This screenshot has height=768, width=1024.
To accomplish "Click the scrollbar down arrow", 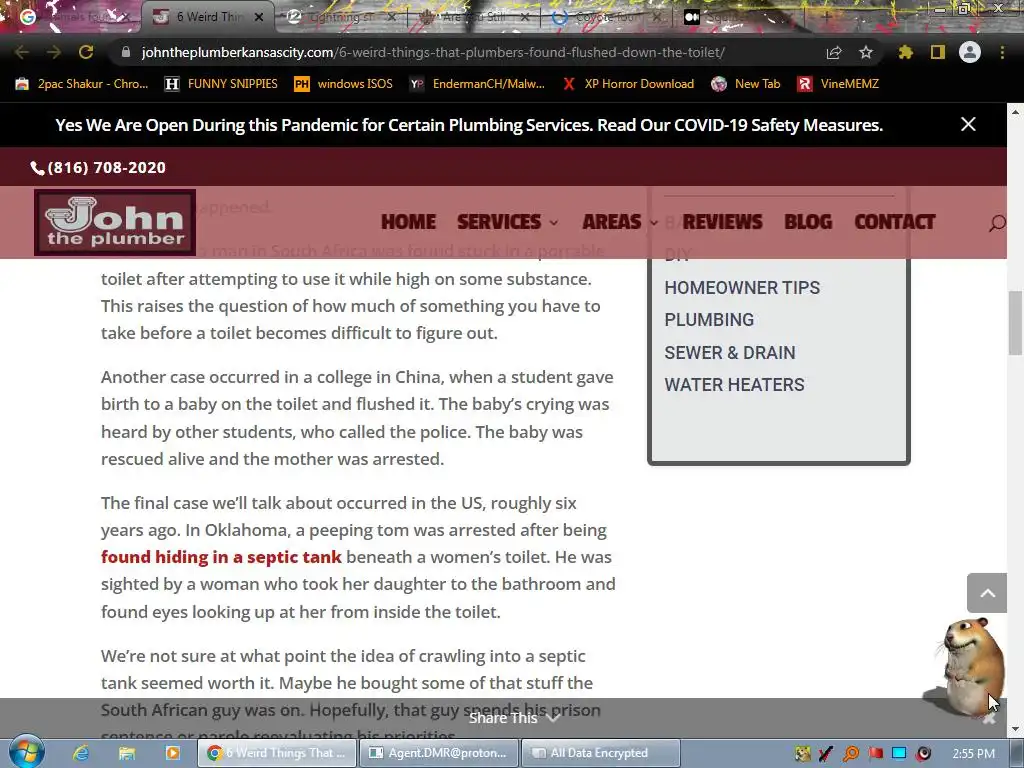I will (x=1016, y=728).
